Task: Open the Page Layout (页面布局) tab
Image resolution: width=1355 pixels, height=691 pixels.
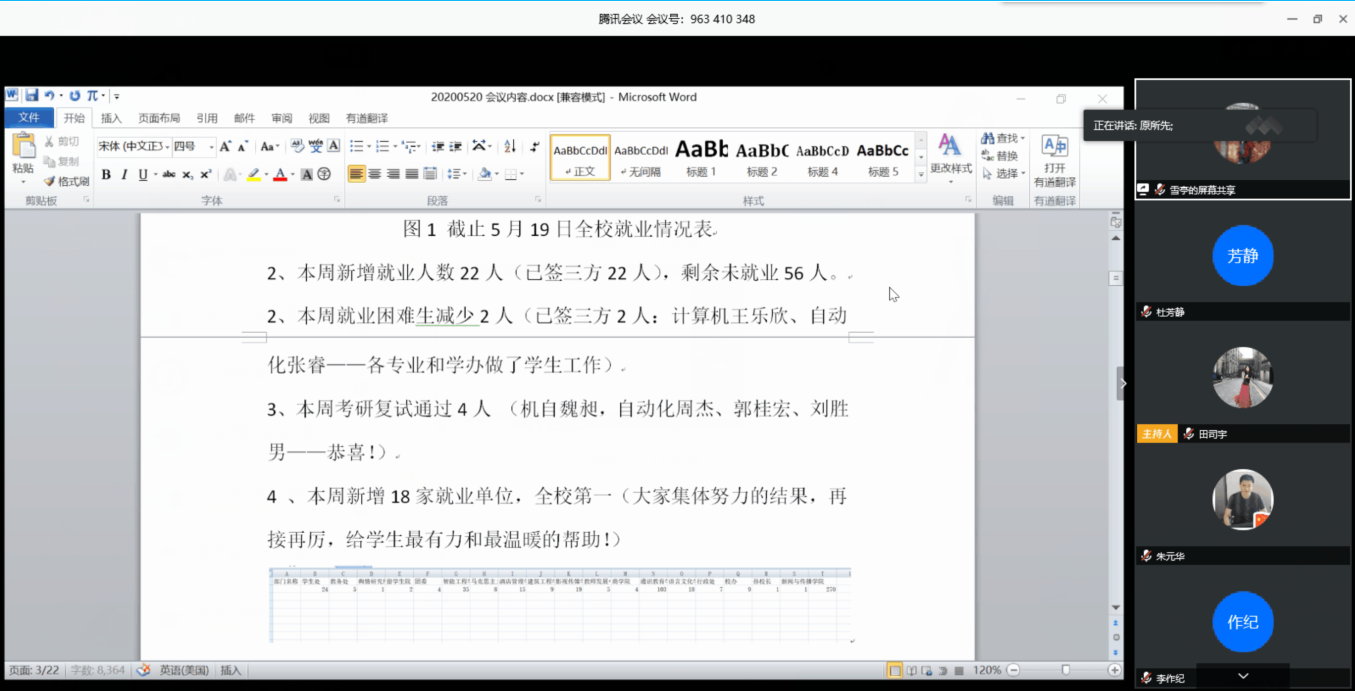Action: [x=159, y=118]
